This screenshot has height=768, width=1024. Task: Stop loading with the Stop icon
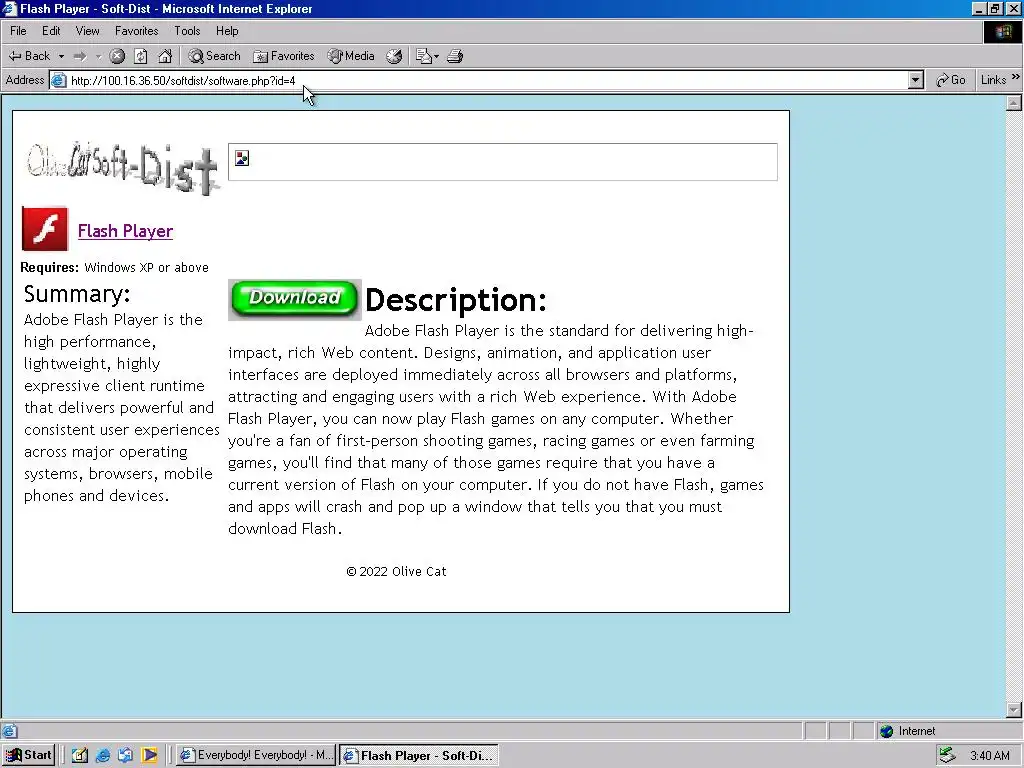click(x=117, y=56)
